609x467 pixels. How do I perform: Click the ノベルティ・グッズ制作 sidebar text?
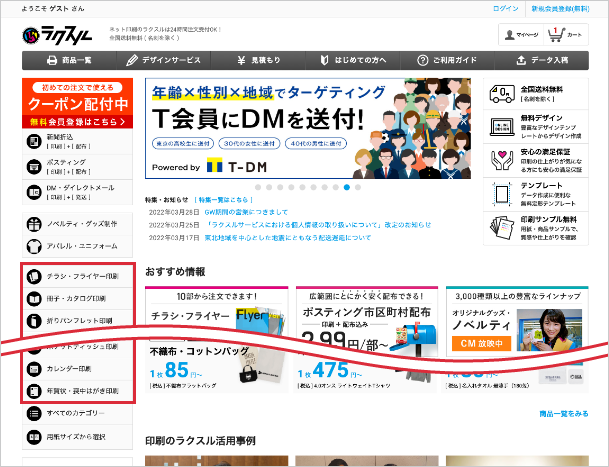[82, 224]
